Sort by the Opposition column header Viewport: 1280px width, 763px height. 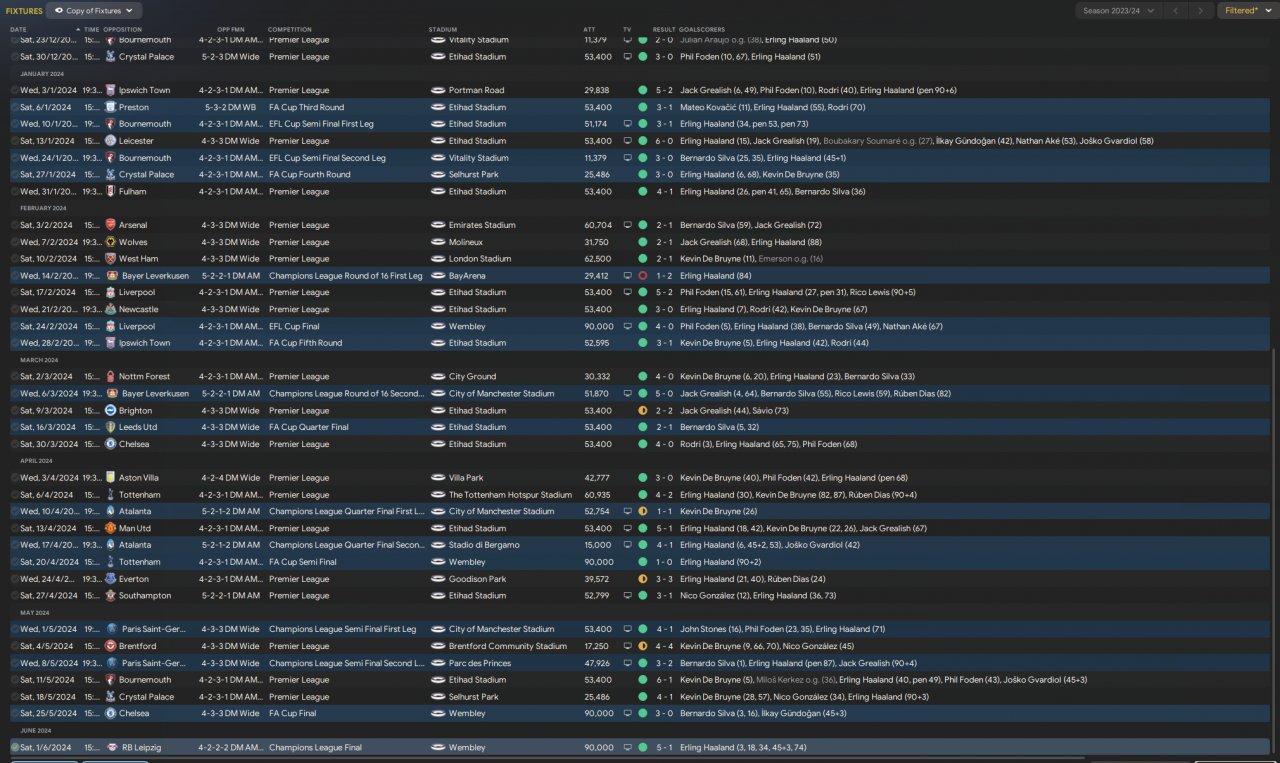[123, 30]
